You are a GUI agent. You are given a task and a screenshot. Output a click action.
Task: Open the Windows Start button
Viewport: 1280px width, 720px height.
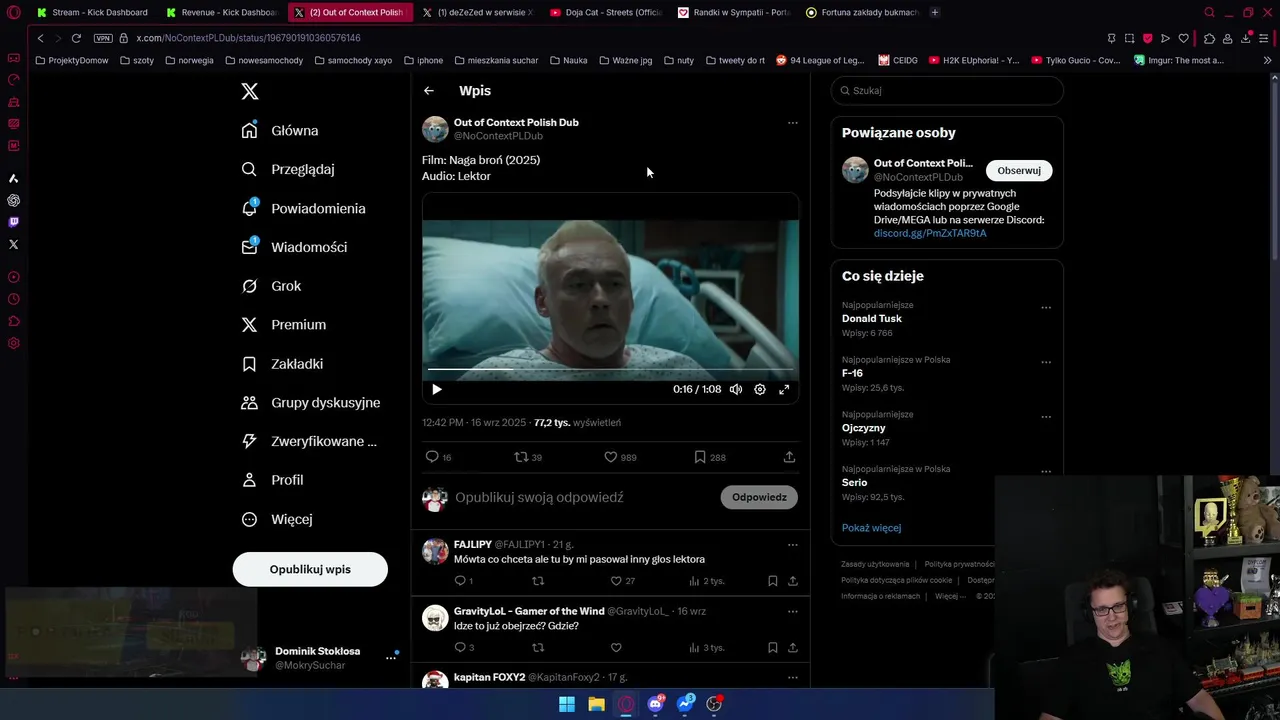click(567, 704)
